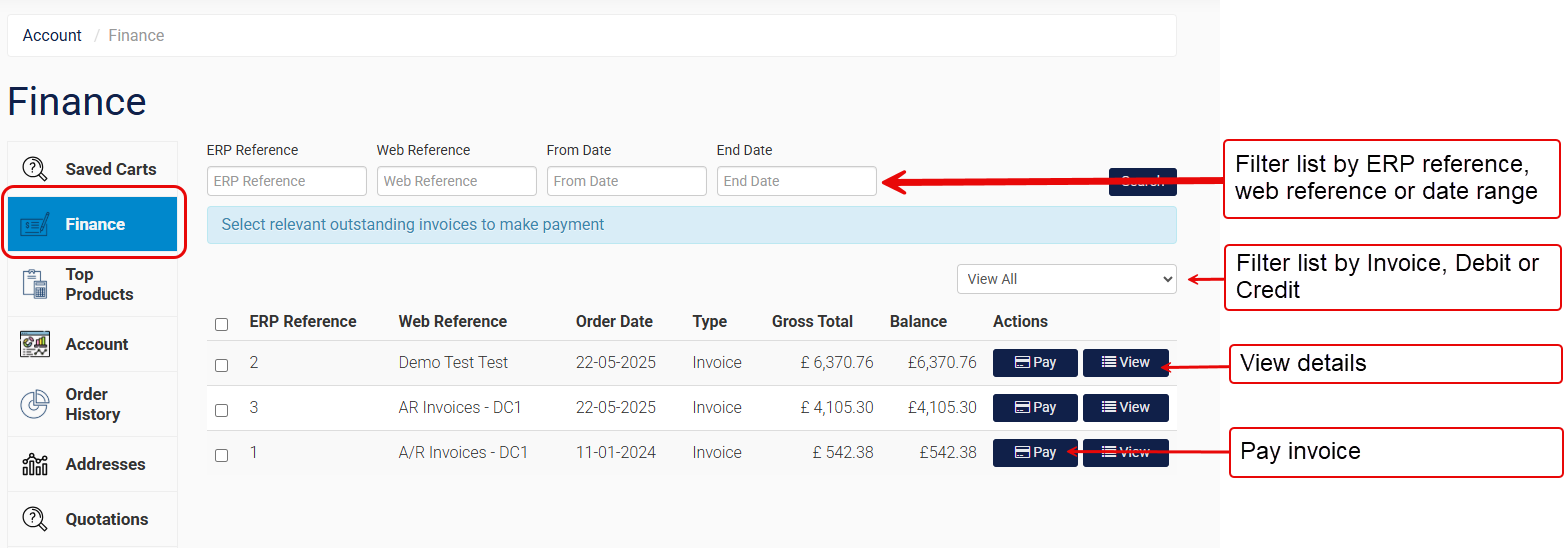Screen dimensions: 1566x548
Task: Open the End Date picker field
Action: coord(796,181)
